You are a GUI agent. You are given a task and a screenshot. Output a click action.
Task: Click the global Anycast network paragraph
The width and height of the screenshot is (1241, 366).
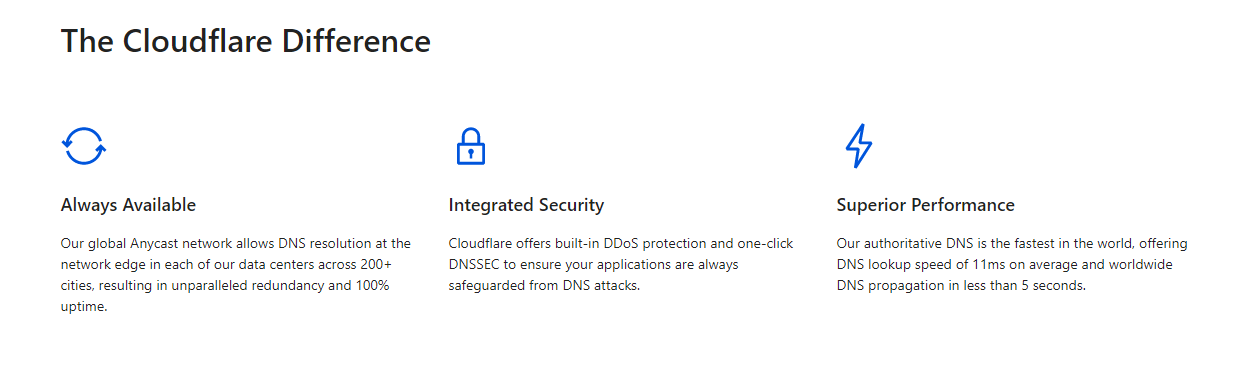[x=236, y=275]
